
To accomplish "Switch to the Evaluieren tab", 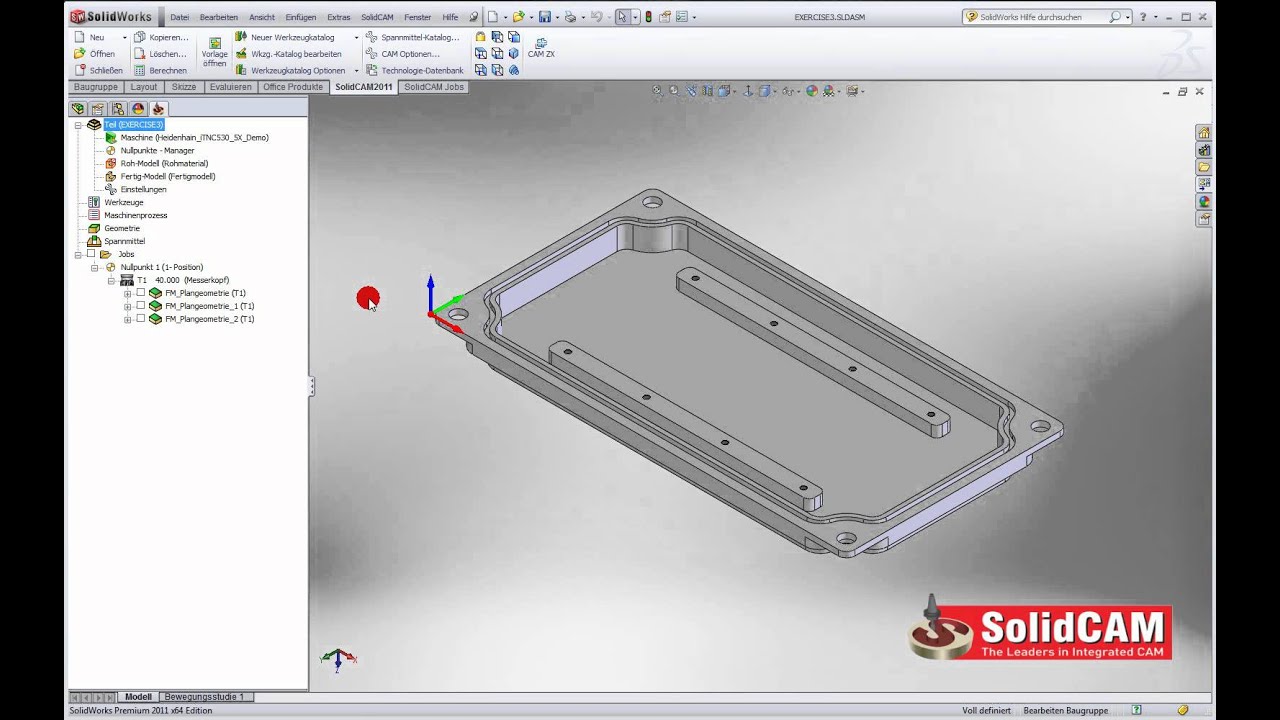I will tap(231, 87).
